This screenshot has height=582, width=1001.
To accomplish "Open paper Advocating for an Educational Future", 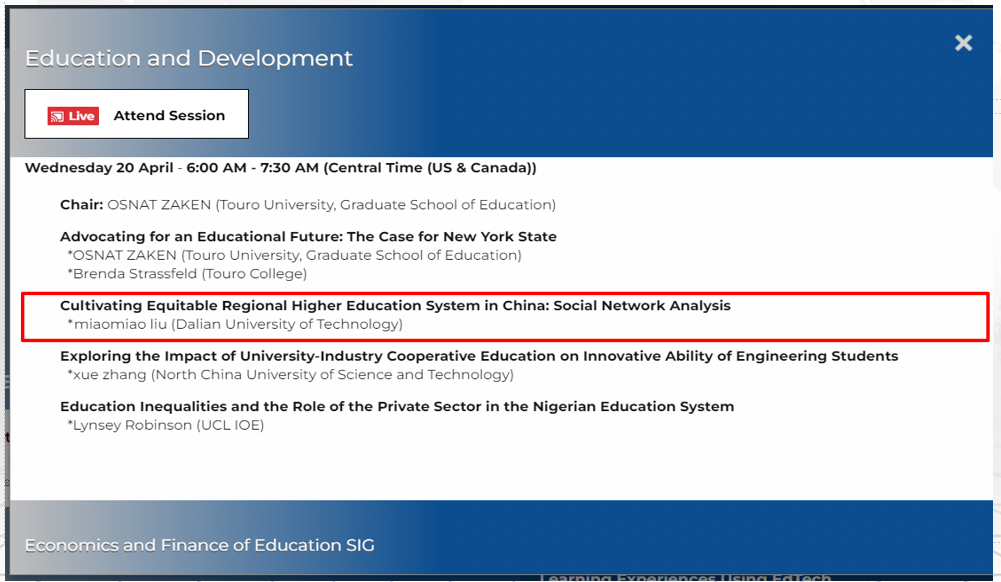I will point(308,237).
